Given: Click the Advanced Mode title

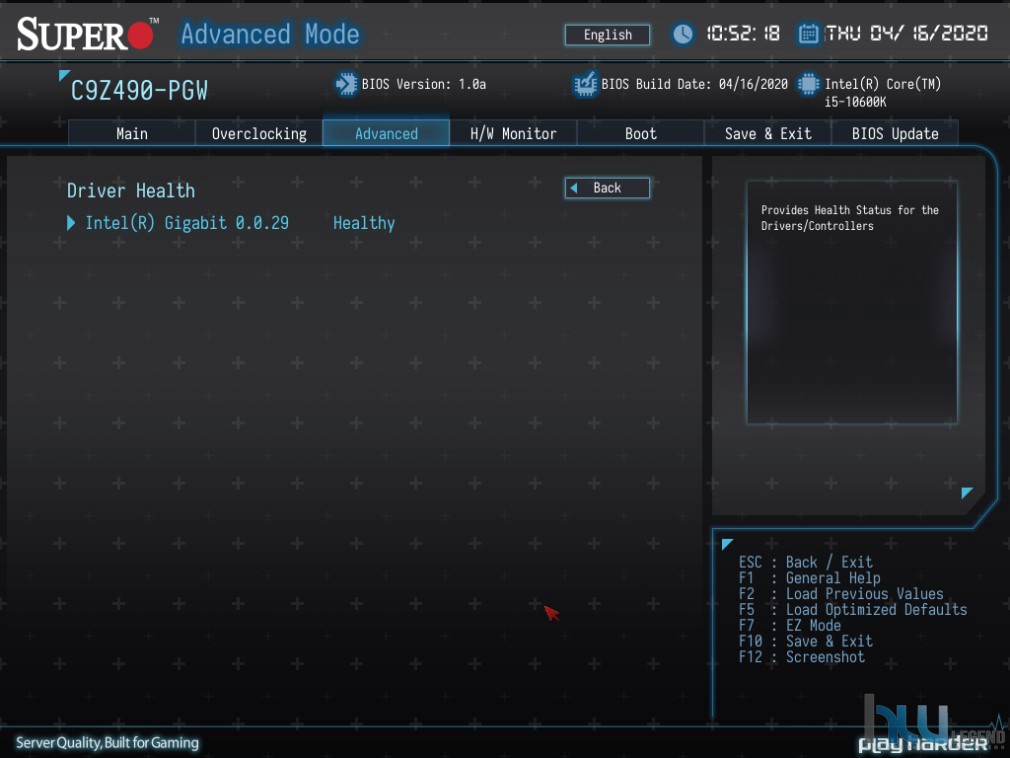Looking at the screenshot, I should coord(270,34).
